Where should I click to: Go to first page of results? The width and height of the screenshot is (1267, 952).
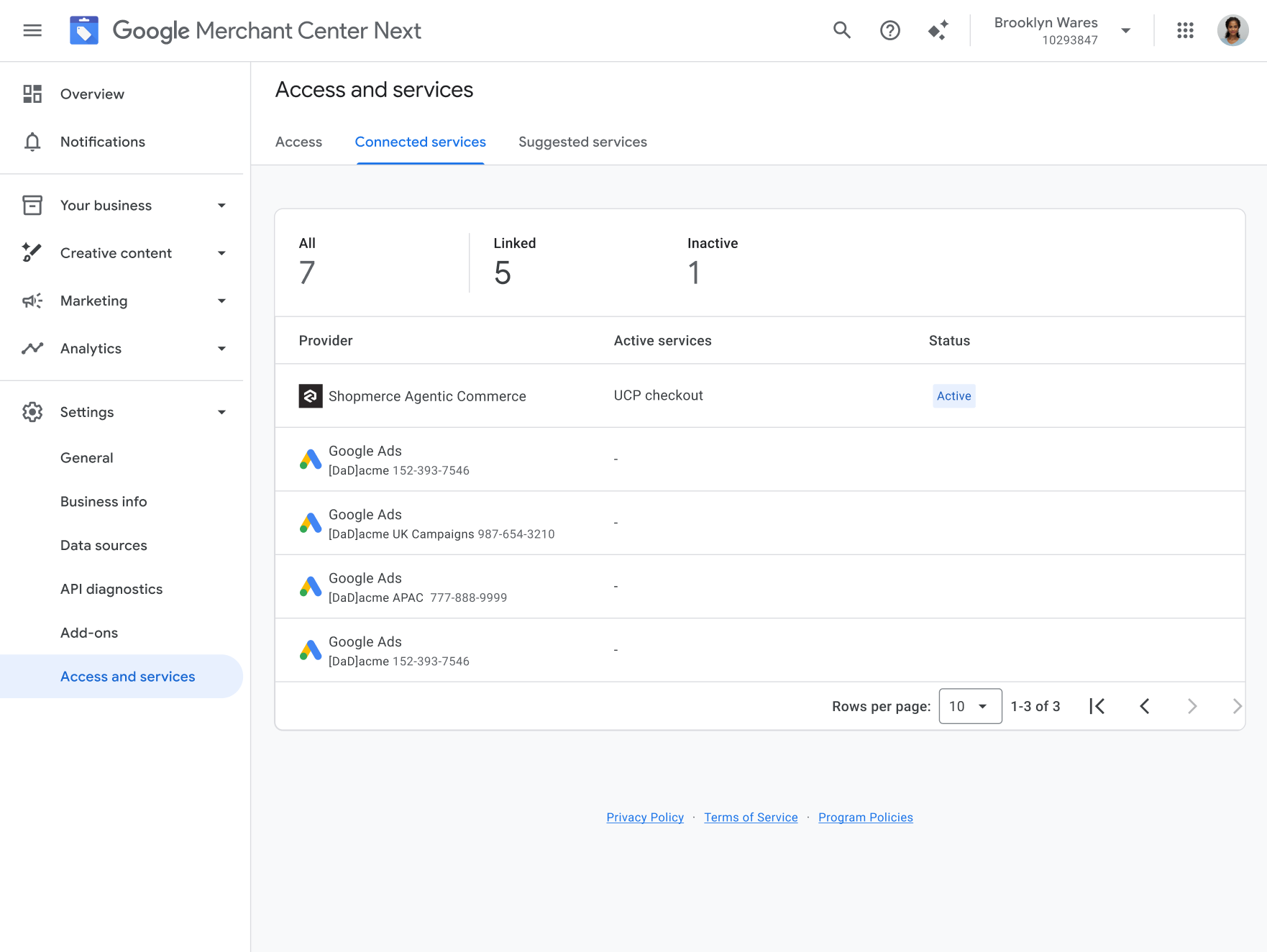(1097, 706)
